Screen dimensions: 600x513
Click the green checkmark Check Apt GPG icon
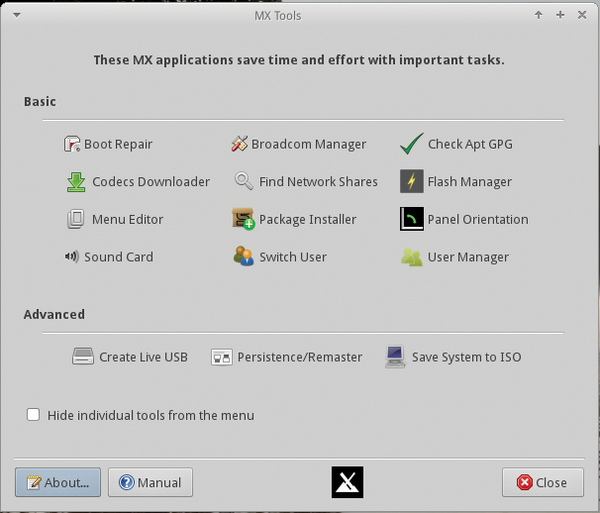[412, 144]
